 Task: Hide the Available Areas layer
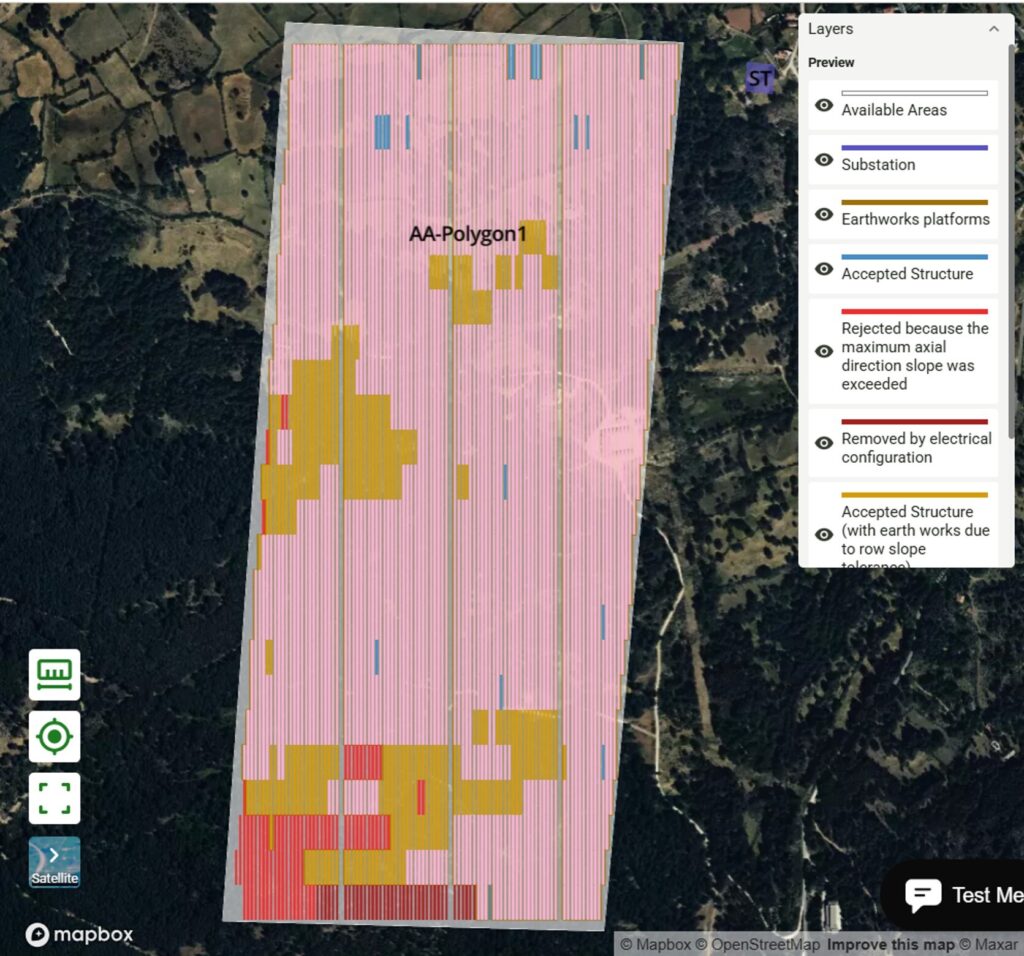tap(824, 105)
